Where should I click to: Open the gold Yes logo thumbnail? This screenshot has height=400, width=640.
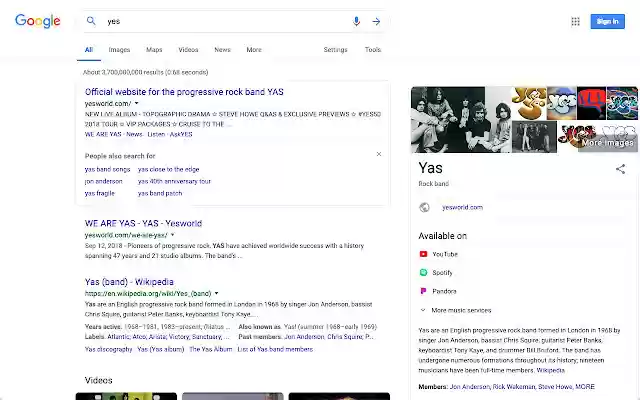(529, 103)
